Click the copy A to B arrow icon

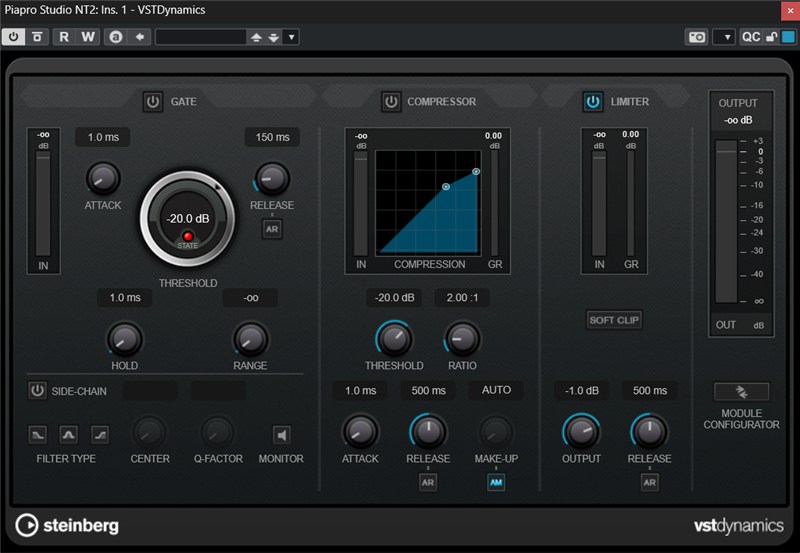(139, 37)
